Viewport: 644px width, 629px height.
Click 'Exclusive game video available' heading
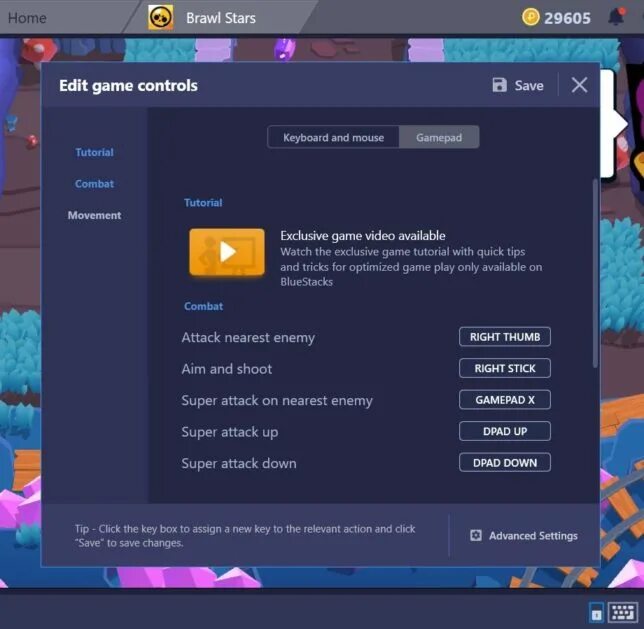[363, 235]
